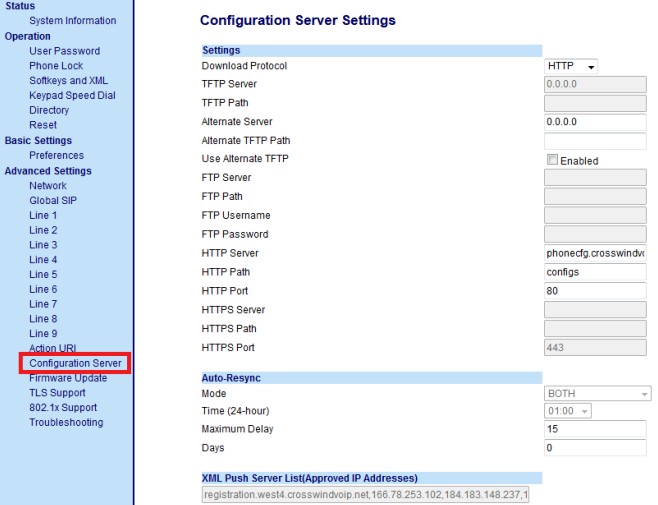Open Softkeys and XML settings

coord(68,81)
